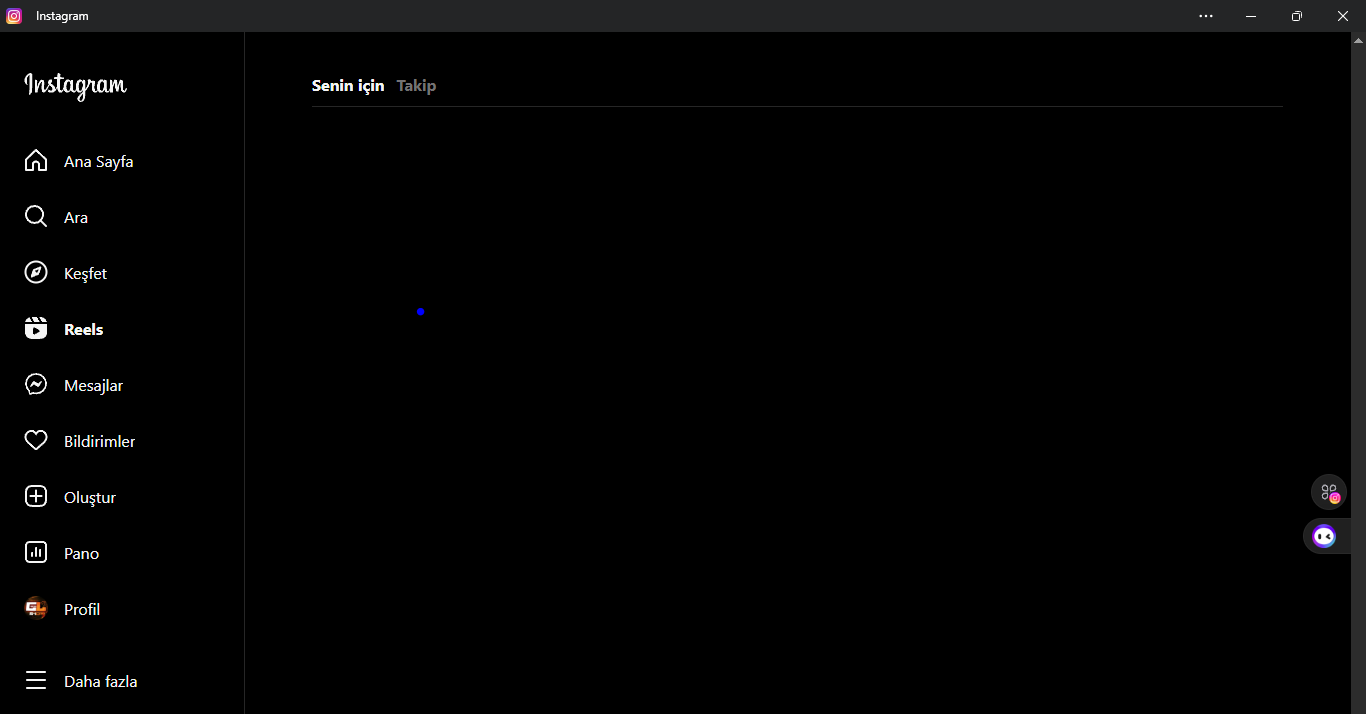The height and width of the screenshot is (714, 1366).
Task: Click the Instagram wordmark logo in sidebar
Action: point(76,86)
